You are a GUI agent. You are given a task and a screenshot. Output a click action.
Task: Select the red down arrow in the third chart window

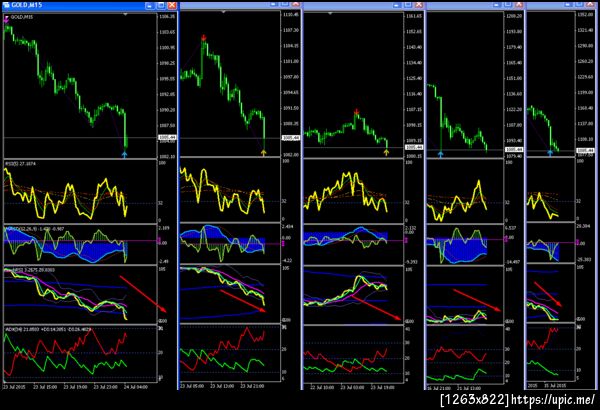click(x=357, y=112)
